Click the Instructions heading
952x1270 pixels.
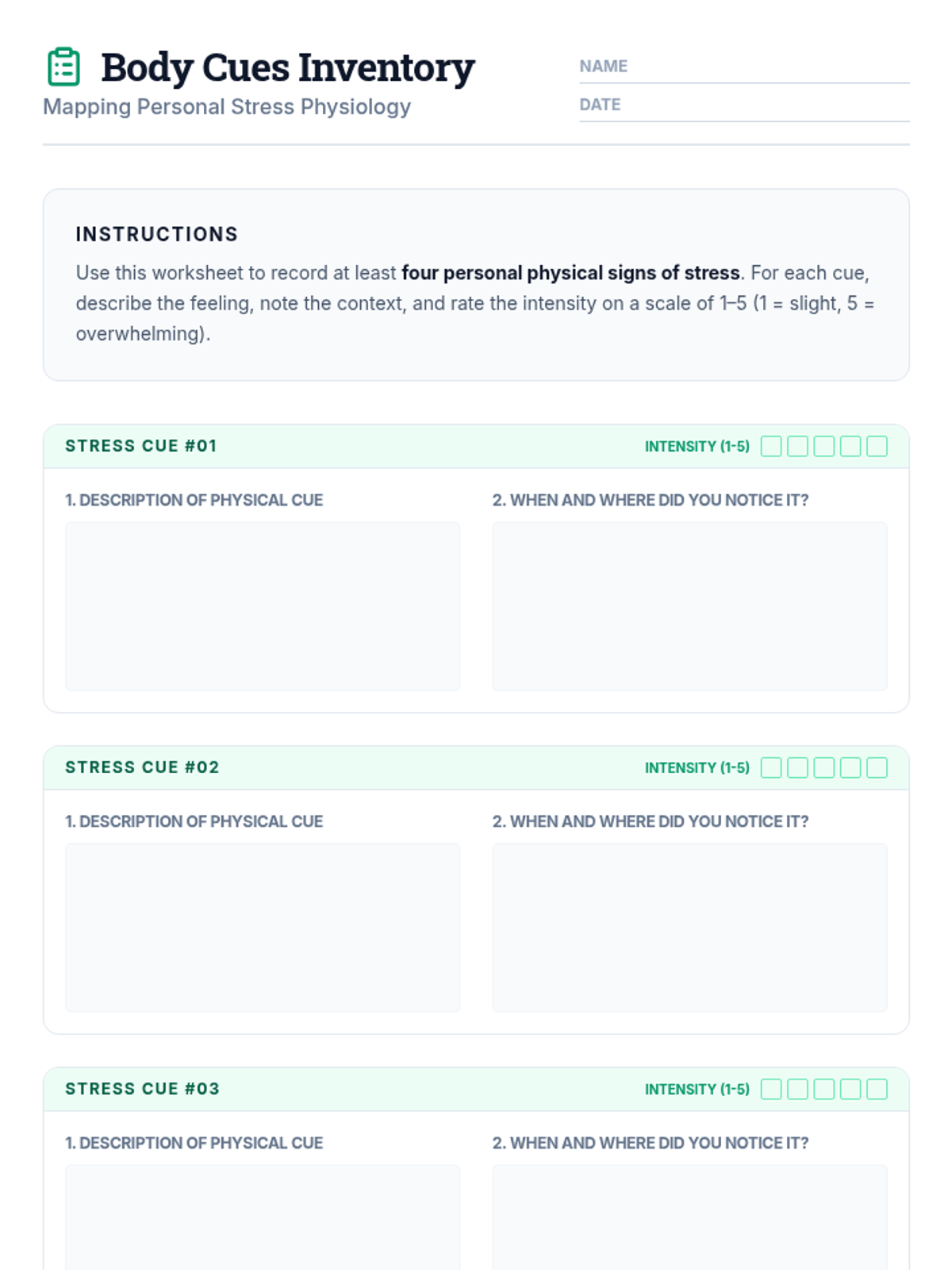pyautogui.click(x=157, y=234)
